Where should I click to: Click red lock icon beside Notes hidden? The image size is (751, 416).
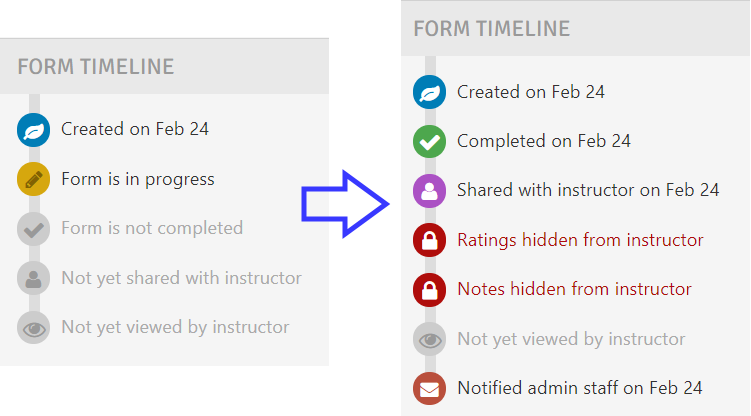tap(430, 290)
